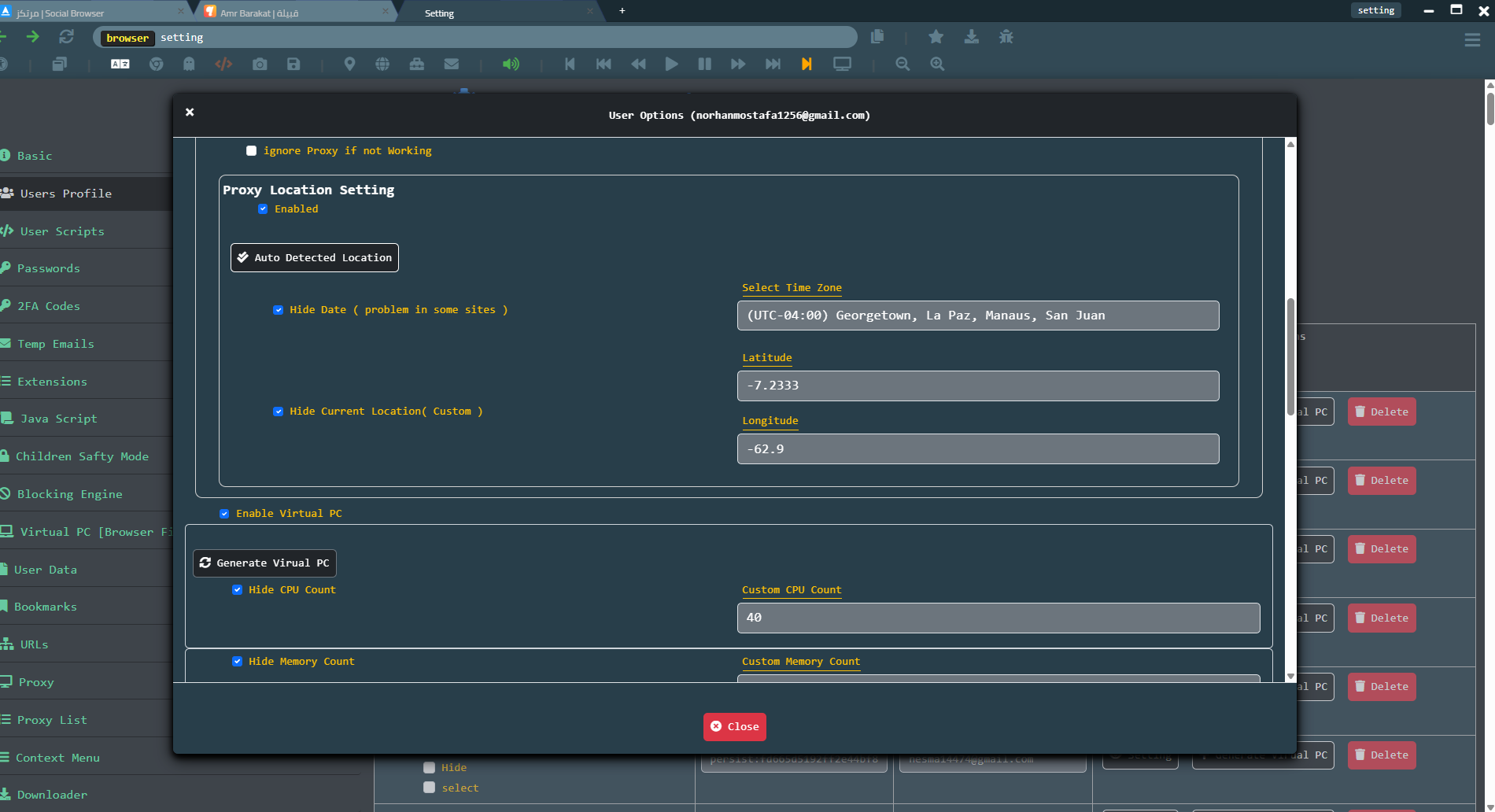Viewport: 1495px width, 812px height.
Task: Open the hamburger menu at top right
Action: click(1472, 40)
